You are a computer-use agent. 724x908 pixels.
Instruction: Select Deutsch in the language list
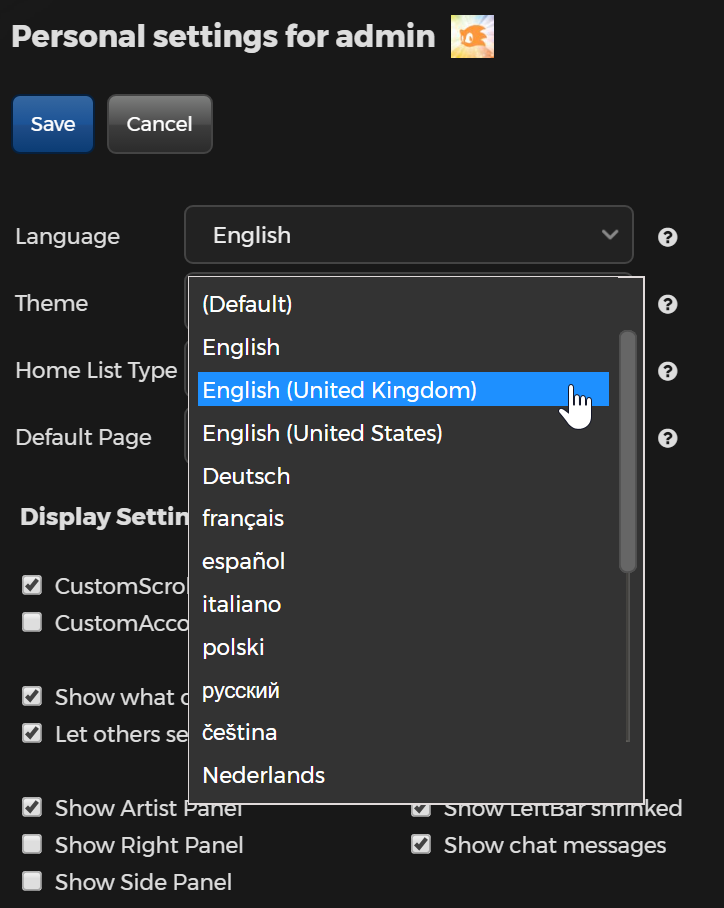[246, 476]
